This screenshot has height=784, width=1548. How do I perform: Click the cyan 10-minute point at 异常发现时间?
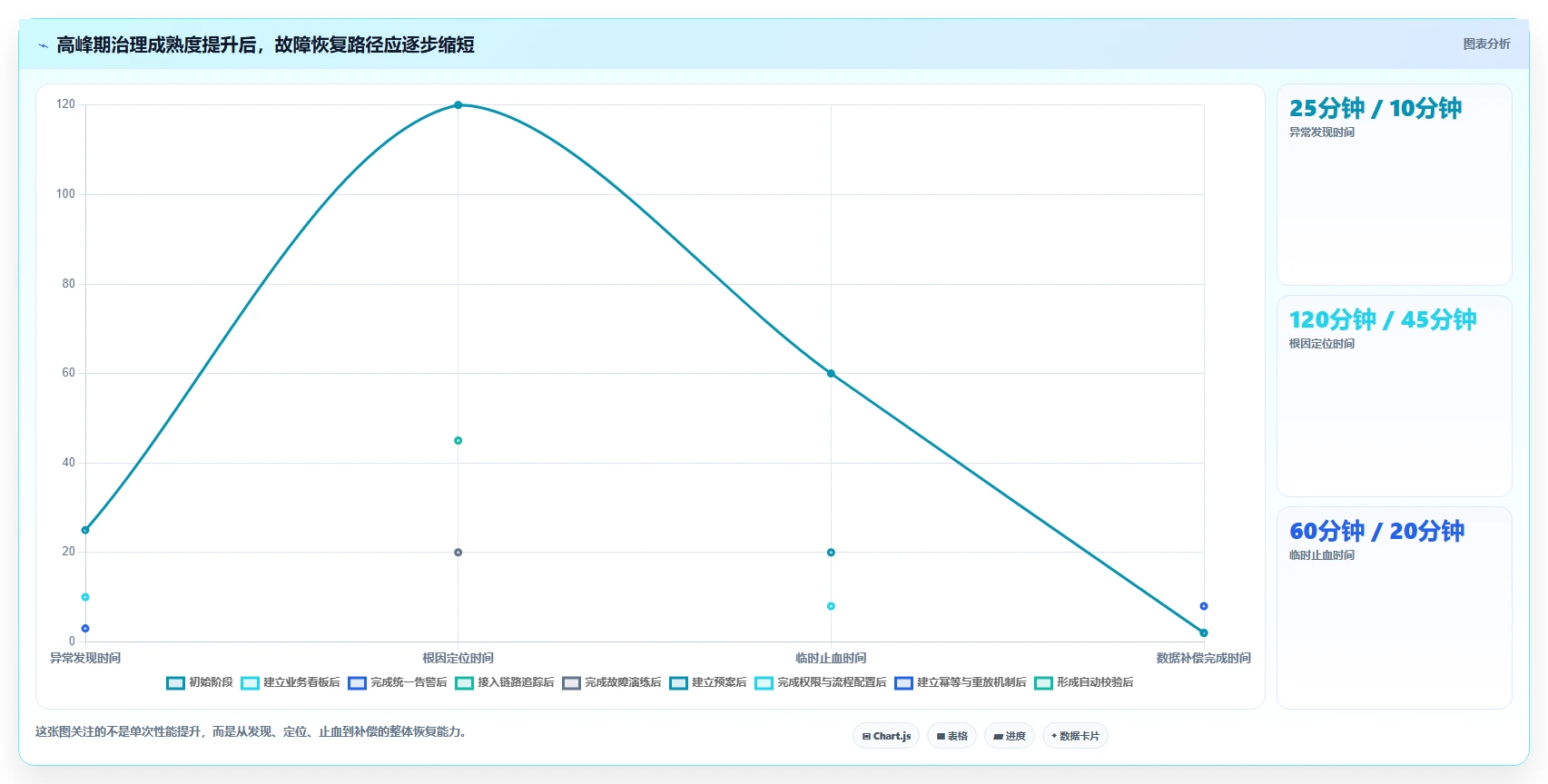tap(85, 597)
